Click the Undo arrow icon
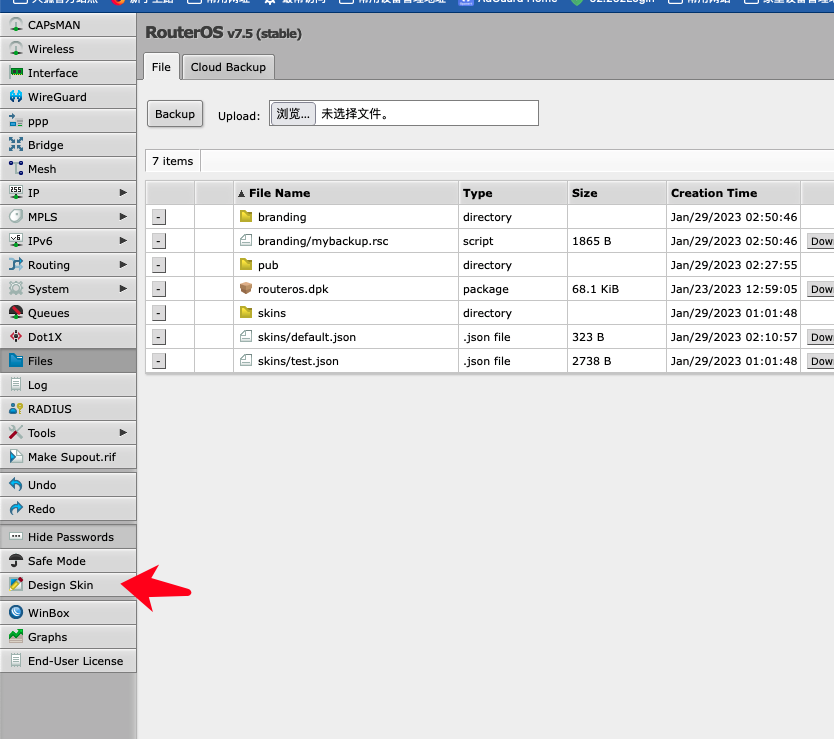The height and width of the screenshot is (739, 834). [16, 485]
